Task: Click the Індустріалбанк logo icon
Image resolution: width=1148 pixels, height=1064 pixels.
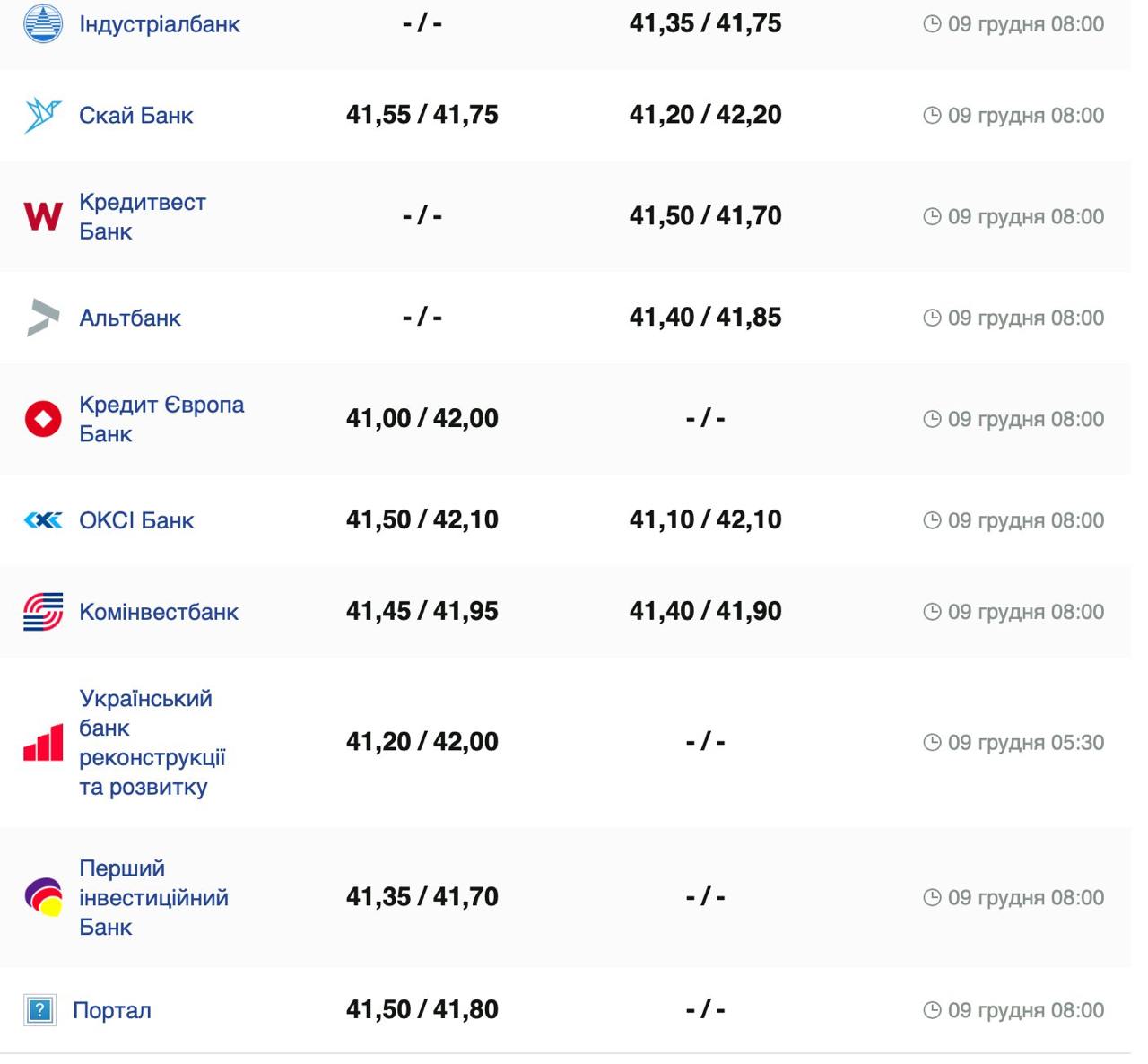Action: click(43, 23)
